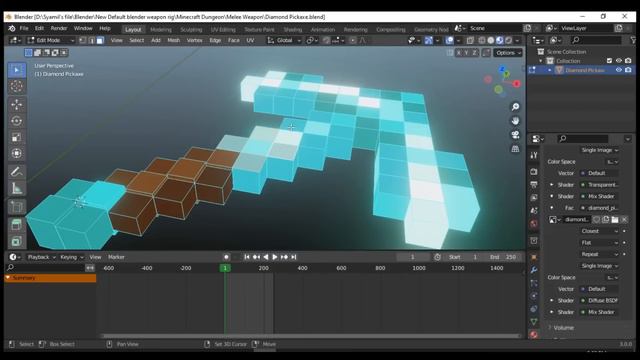Open the Edit Mode dropdown
The width and height of the screenshot is (640, 360).
click(x=51, y=40)
